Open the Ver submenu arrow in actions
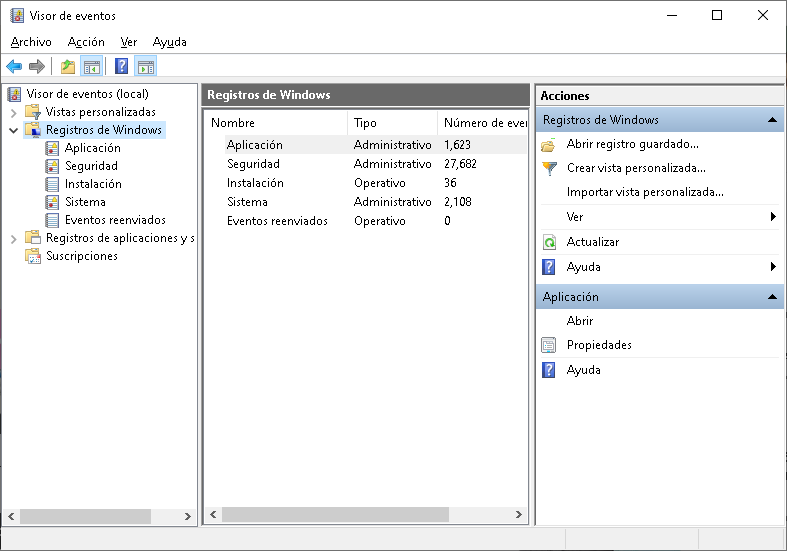 pyautogui.click(x=773, y=217)
